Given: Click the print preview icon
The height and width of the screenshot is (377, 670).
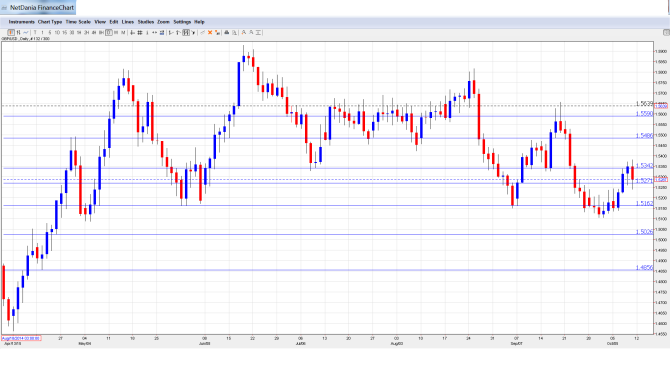Looking at the screenshot, I should [x=235, y=32].
